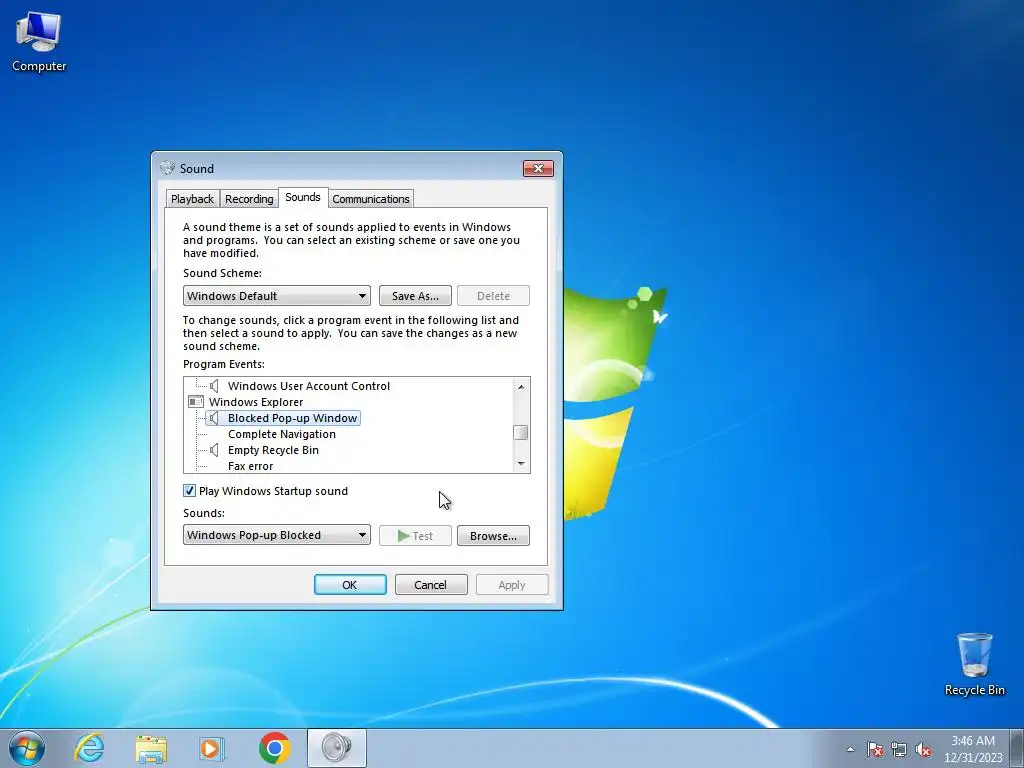Viewport: 1024px width, 768px height.
Task: Select Windows User Account Control event
Action: click(308, 386)
